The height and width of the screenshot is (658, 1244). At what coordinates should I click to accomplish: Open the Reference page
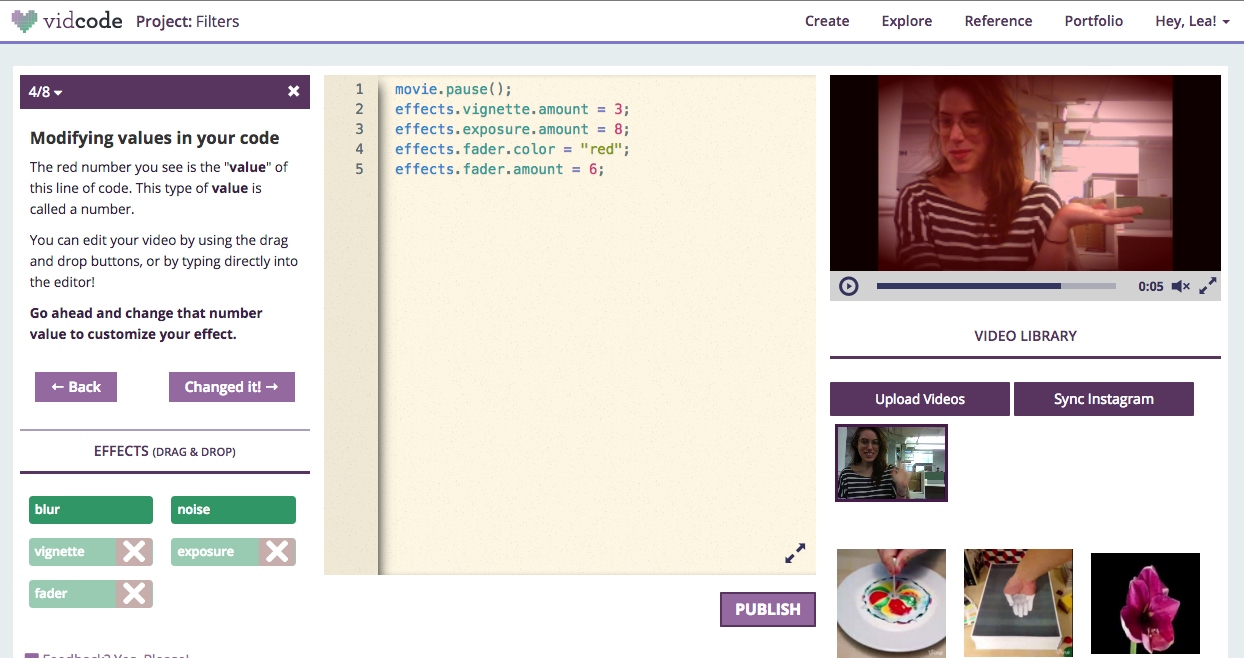click(998, 20)
